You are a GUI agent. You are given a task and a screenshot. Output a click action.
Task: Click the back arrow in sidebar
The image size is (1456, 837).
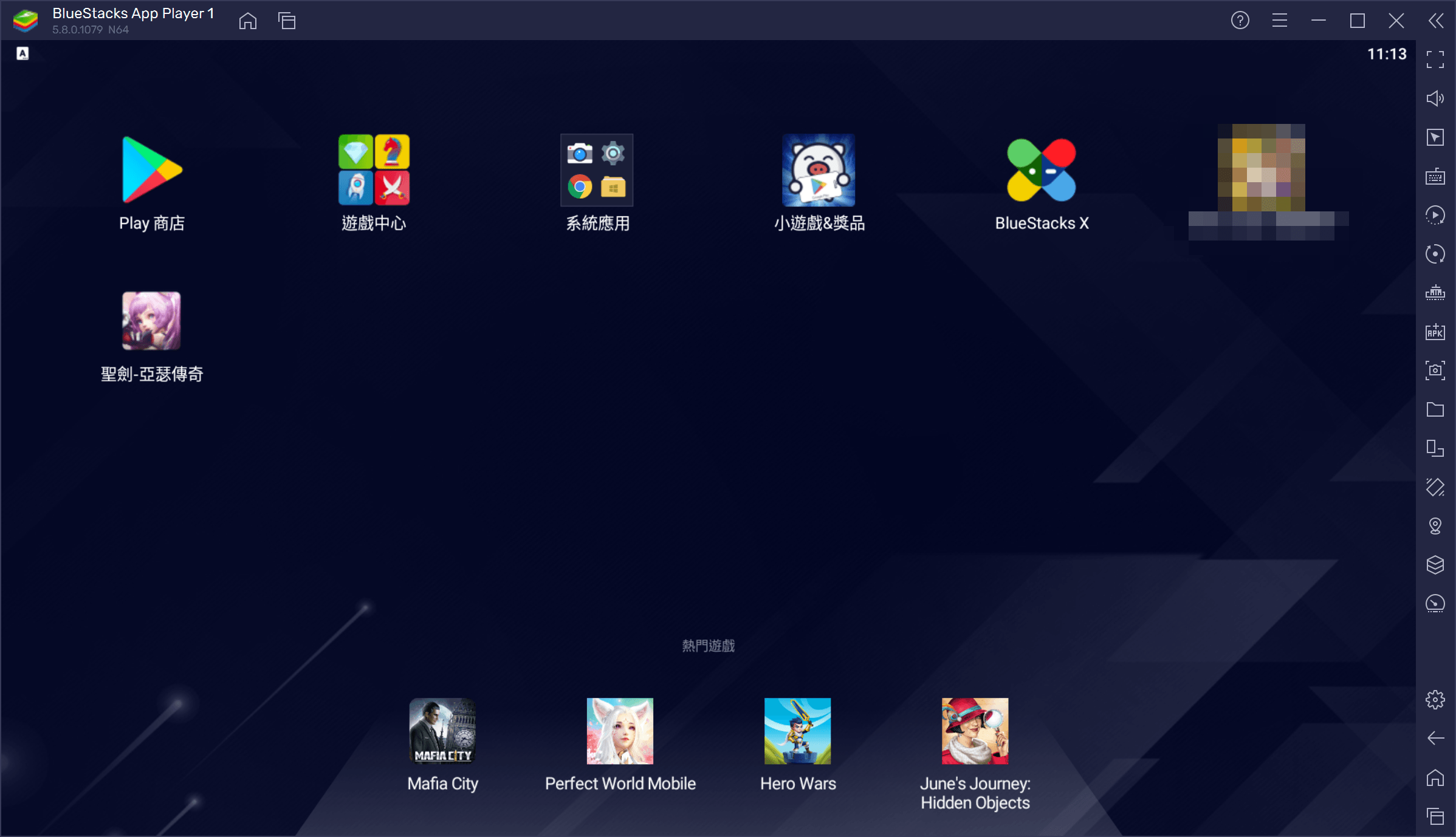click(x=1435, y=739)
